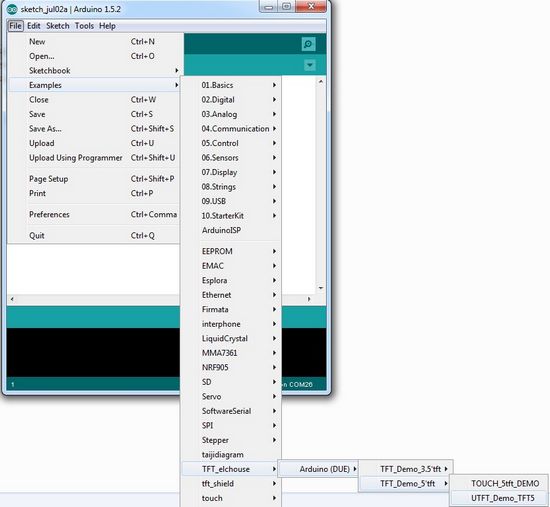Screen dimensions: 550x507
Task: Expand the TFT_Demo_3.5'tft submenu
Action: click(406, 469)
